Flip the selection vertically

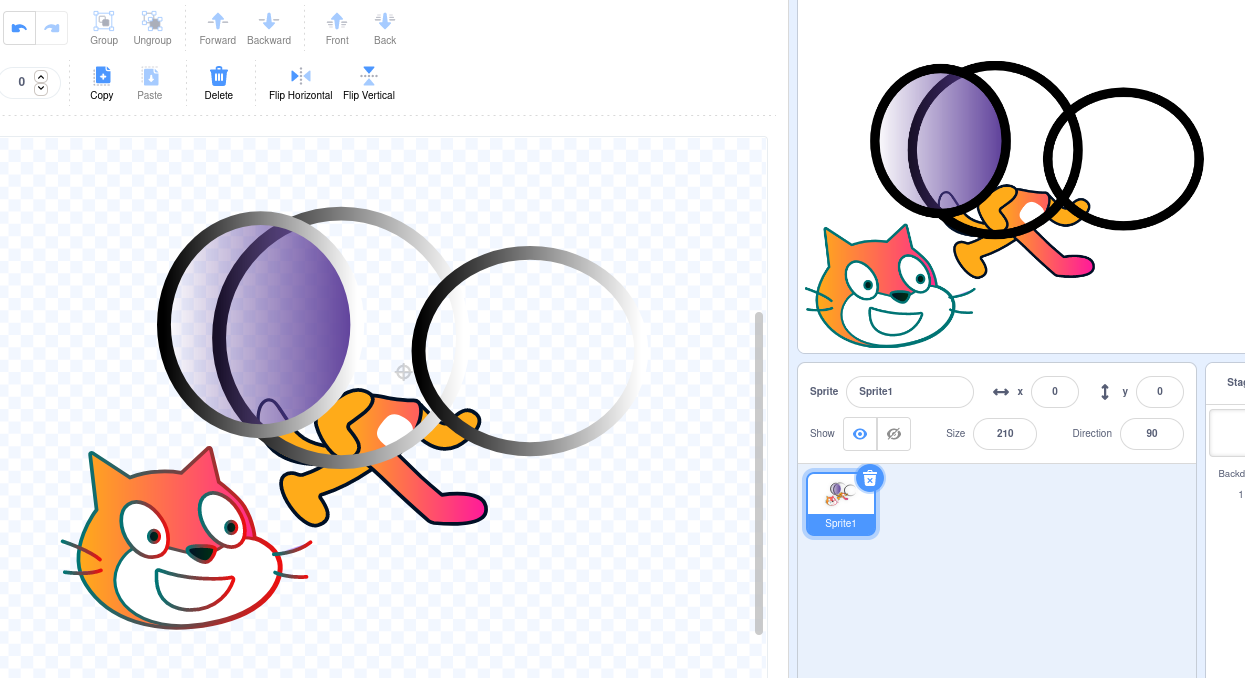pos(369,83)
